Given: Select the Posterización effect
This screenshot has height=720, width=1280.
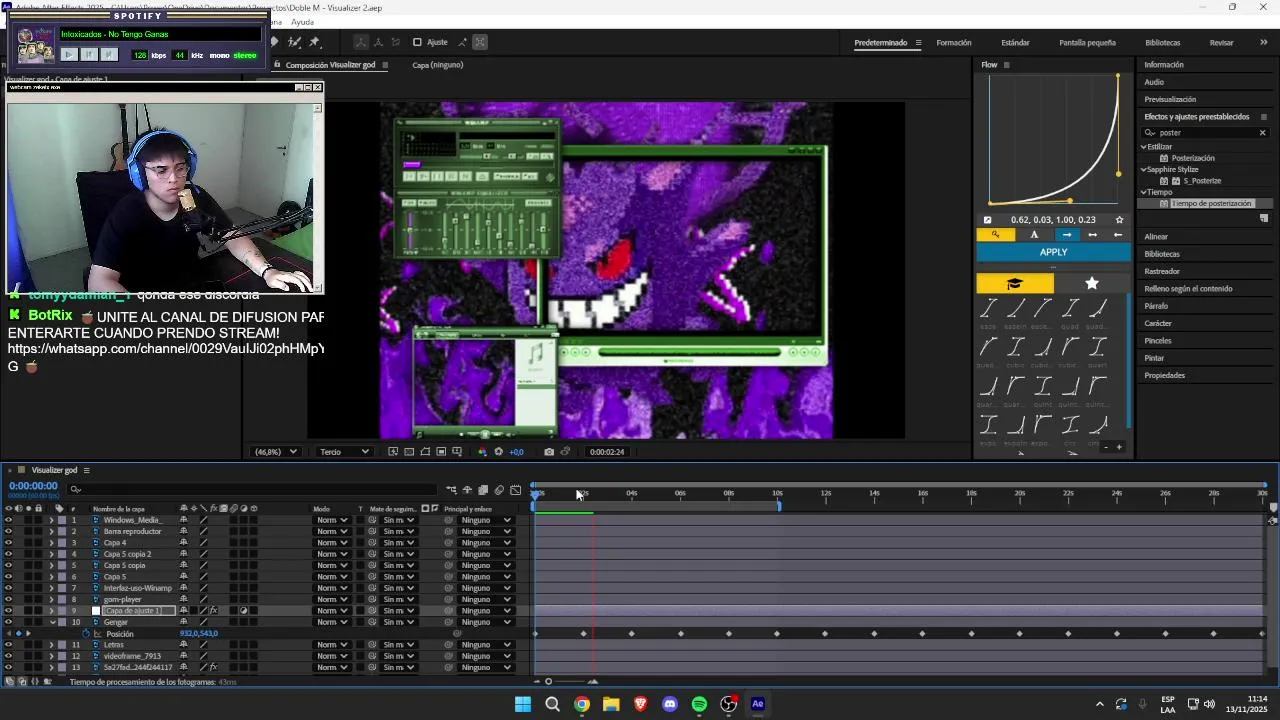Looking at the screenshot, I should coord(1193,158).
